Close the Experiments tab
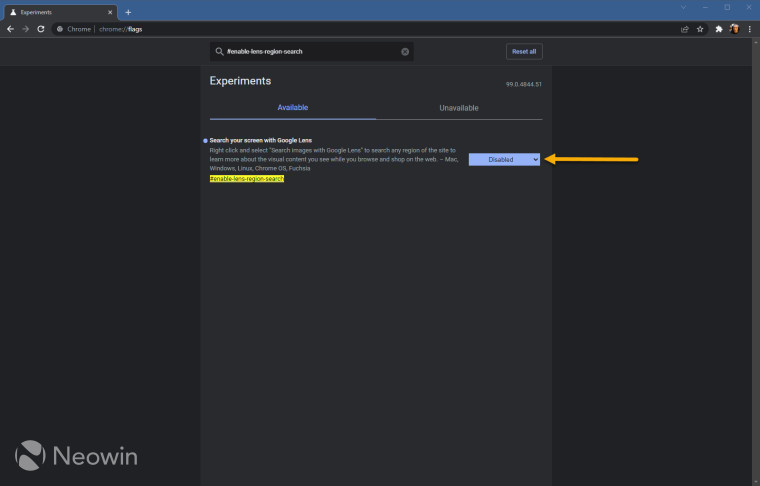This screenshot has height=486, width=760. 110,13
